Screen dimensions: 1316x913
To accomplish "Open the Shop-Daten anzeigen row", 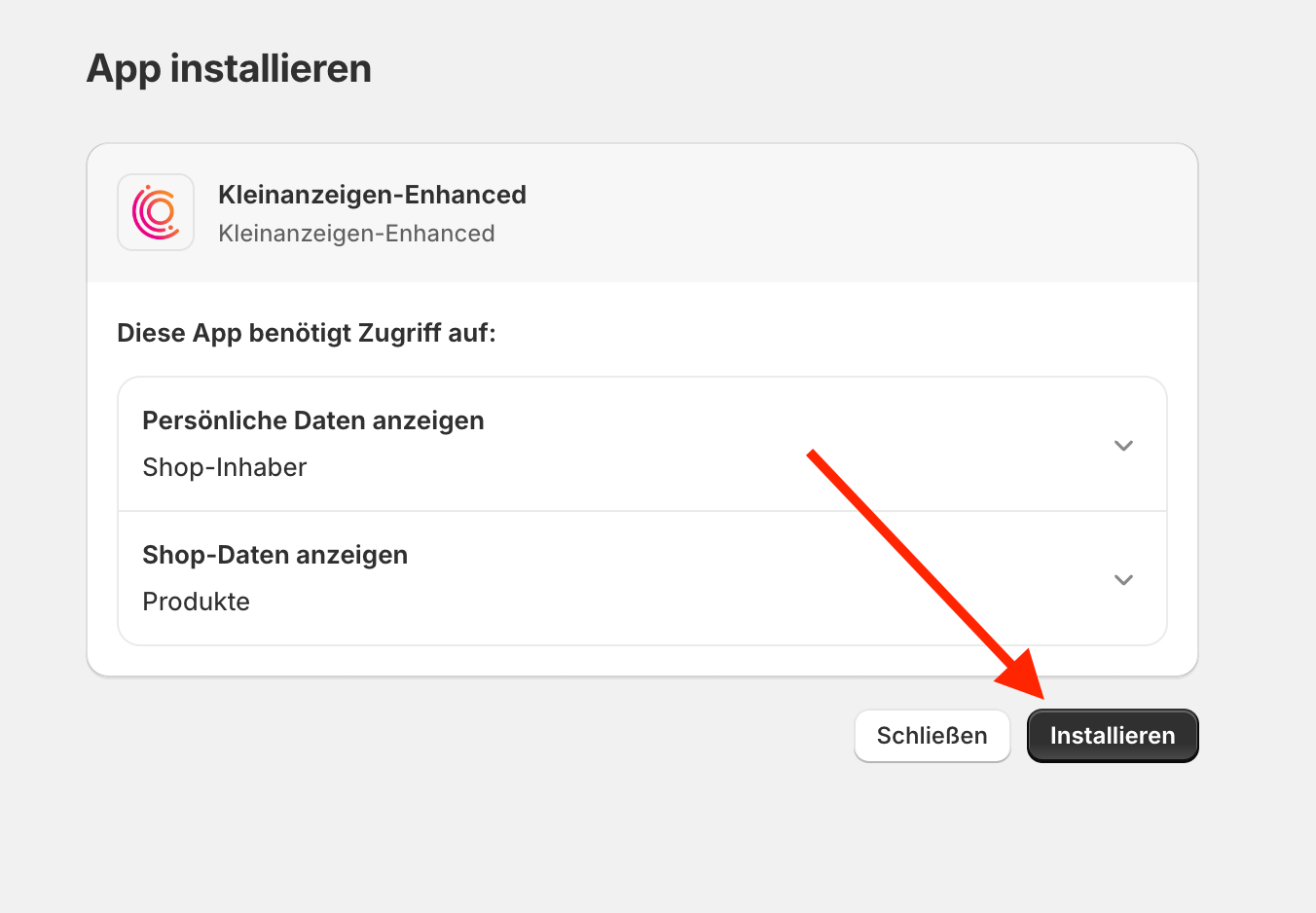I will pyautogui.click(x=642, y=578).
